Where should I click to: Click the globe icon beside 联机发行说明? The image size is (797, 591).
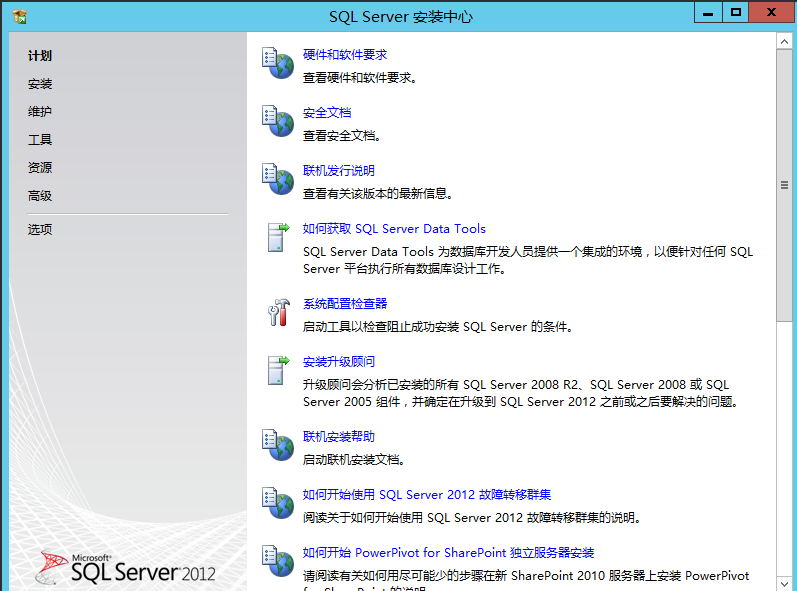point(278,179)
